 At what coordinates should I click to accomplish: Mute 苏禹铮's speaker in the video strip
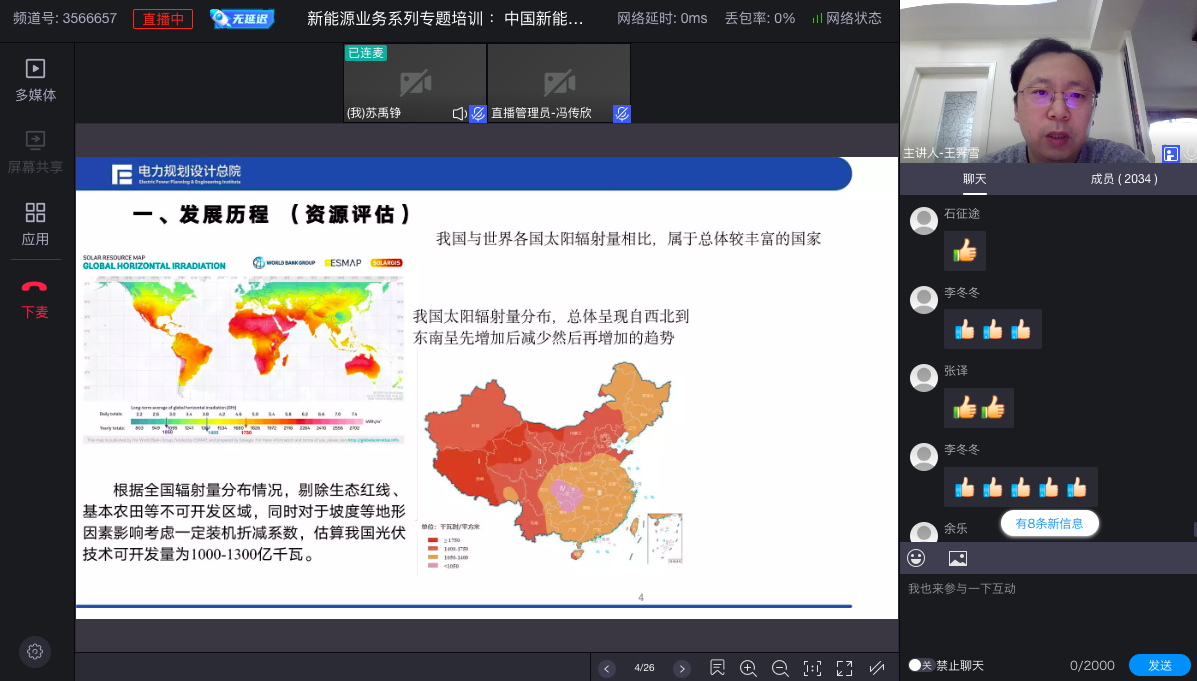[x=461, y=114]
